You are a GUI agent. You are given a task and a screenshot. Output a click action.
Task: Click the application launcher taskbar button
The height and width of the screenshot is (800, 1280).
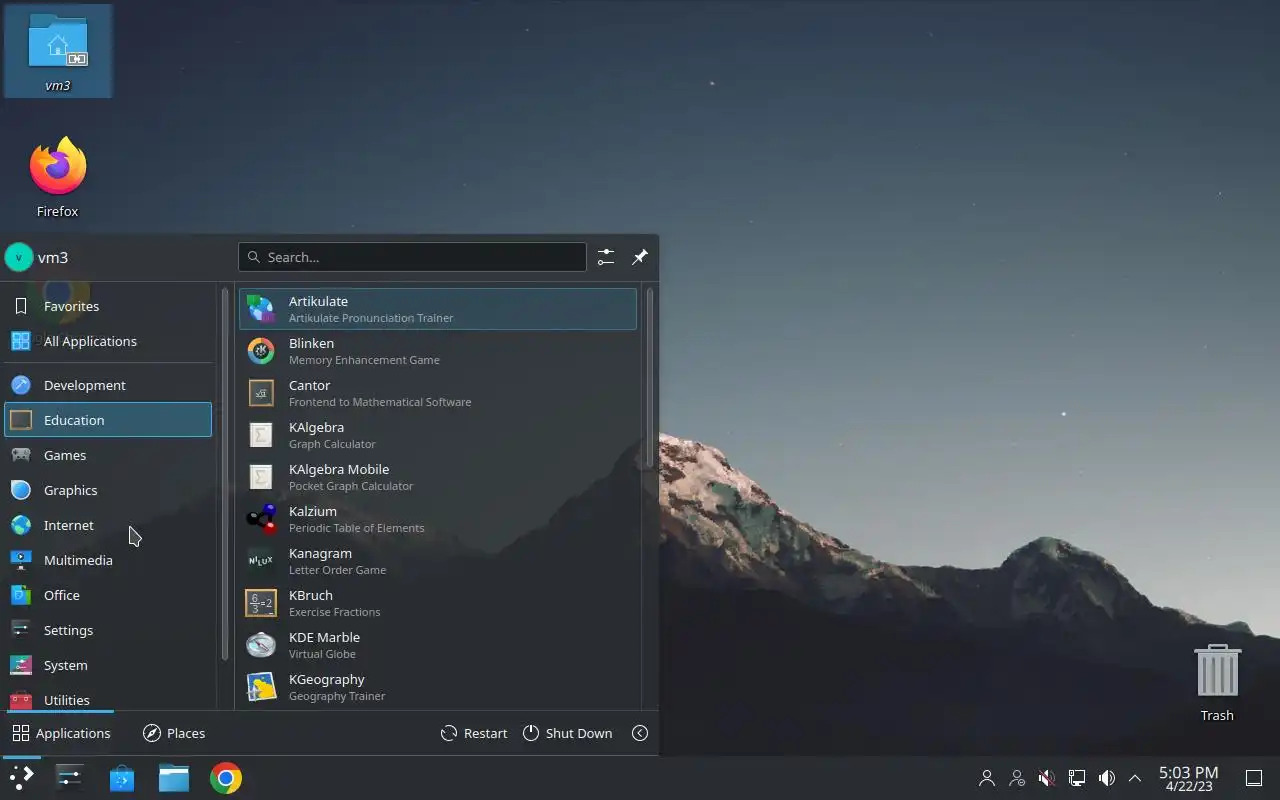point(21,778)
